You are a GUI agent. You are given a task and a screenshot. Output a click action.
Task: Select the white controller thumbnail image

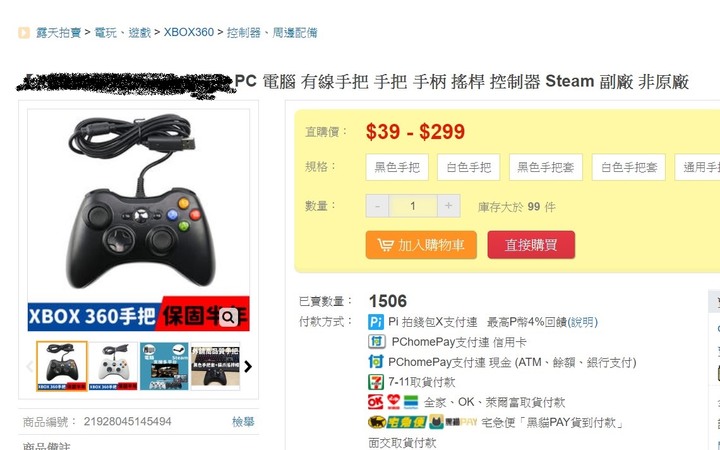click(x=113, y=366)
